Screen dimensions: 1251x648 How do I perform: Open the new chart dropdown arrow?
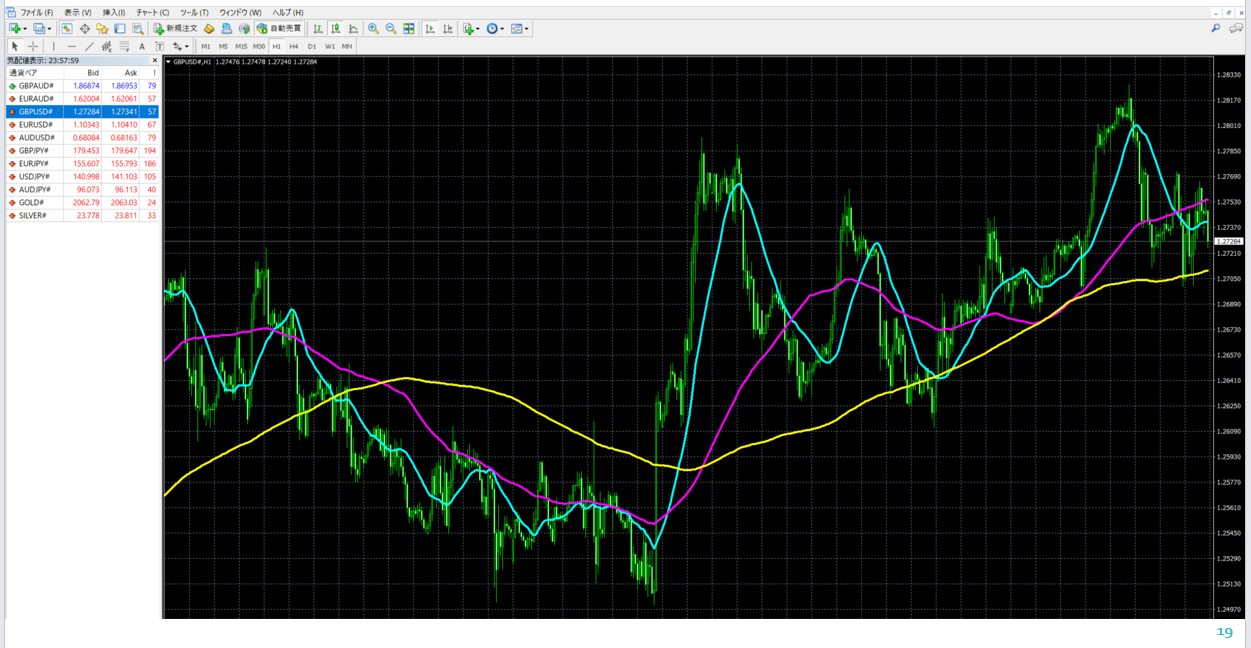click(25, 29)
